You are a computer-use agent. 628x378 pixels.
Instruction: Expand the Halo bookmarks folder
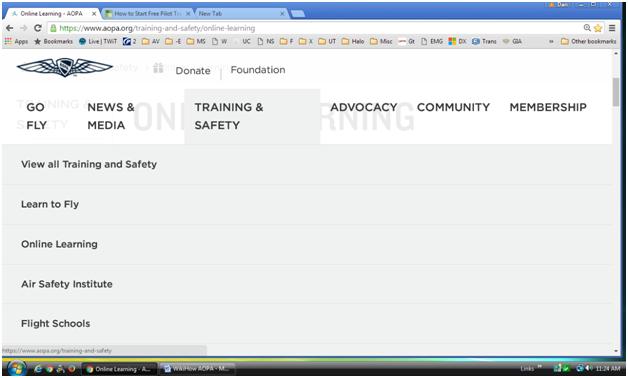[353, 41]
